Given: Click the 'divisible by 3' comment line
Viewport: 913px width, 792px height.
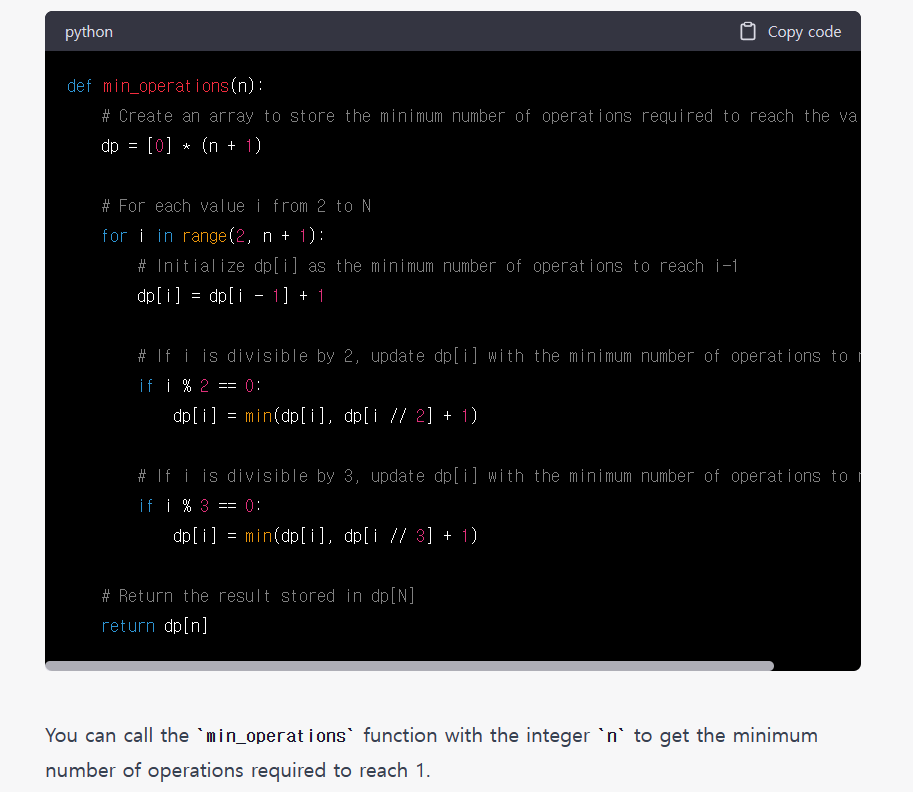Looking at the screenshot, I should point(498,476).
